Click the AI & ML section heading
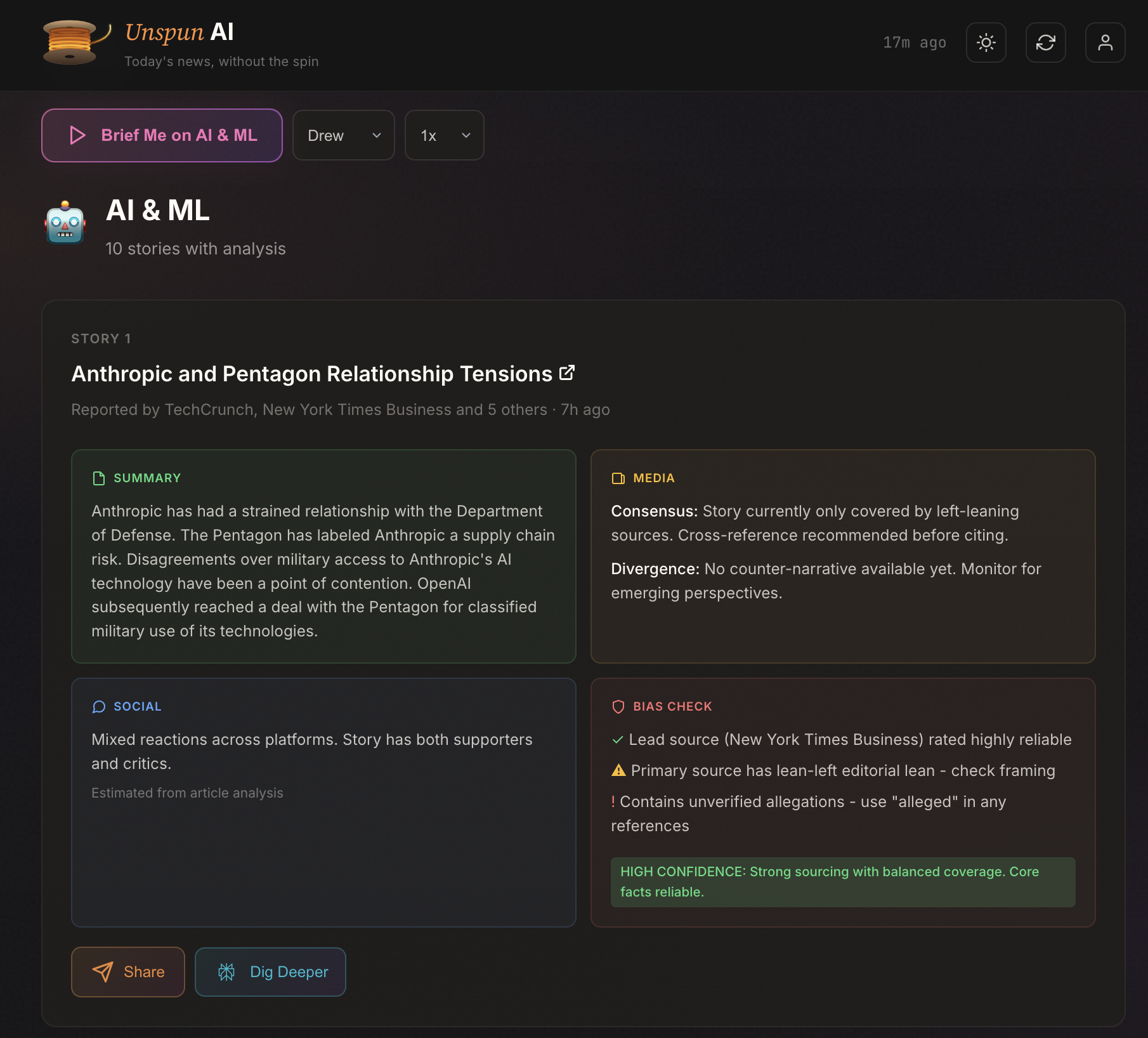Screen dimensions: 1148x1038 pyautogui.click(x=158, y=210)
